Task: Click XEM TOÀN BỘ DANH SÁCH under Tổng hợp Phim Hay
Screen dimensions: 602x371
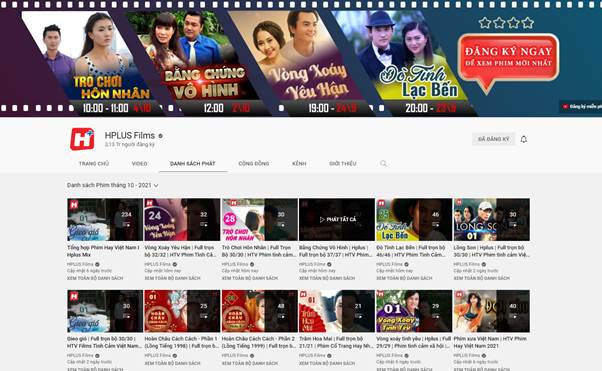Action: click(95, 278)
